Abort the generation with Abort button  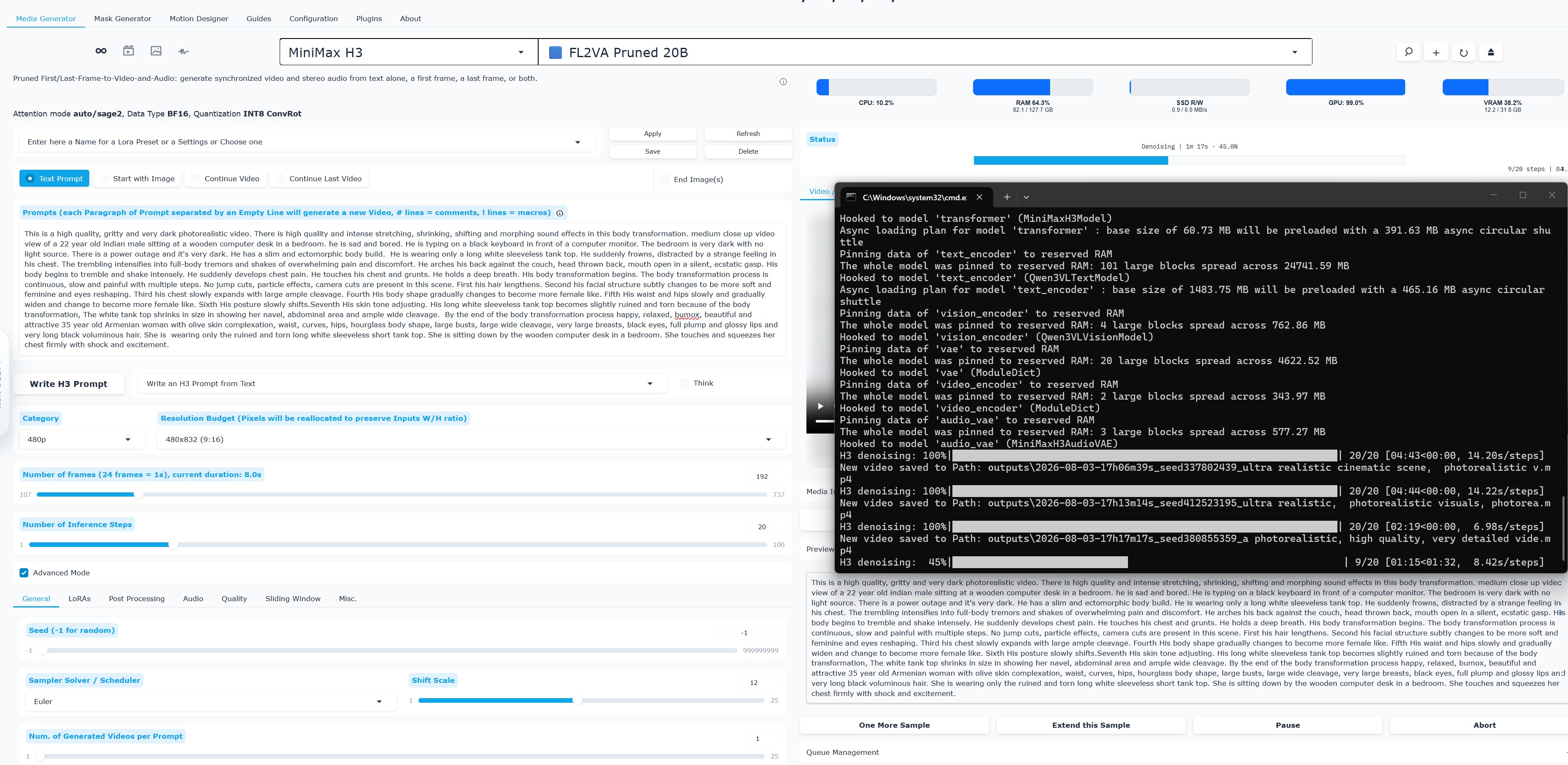pos(1484,725)
